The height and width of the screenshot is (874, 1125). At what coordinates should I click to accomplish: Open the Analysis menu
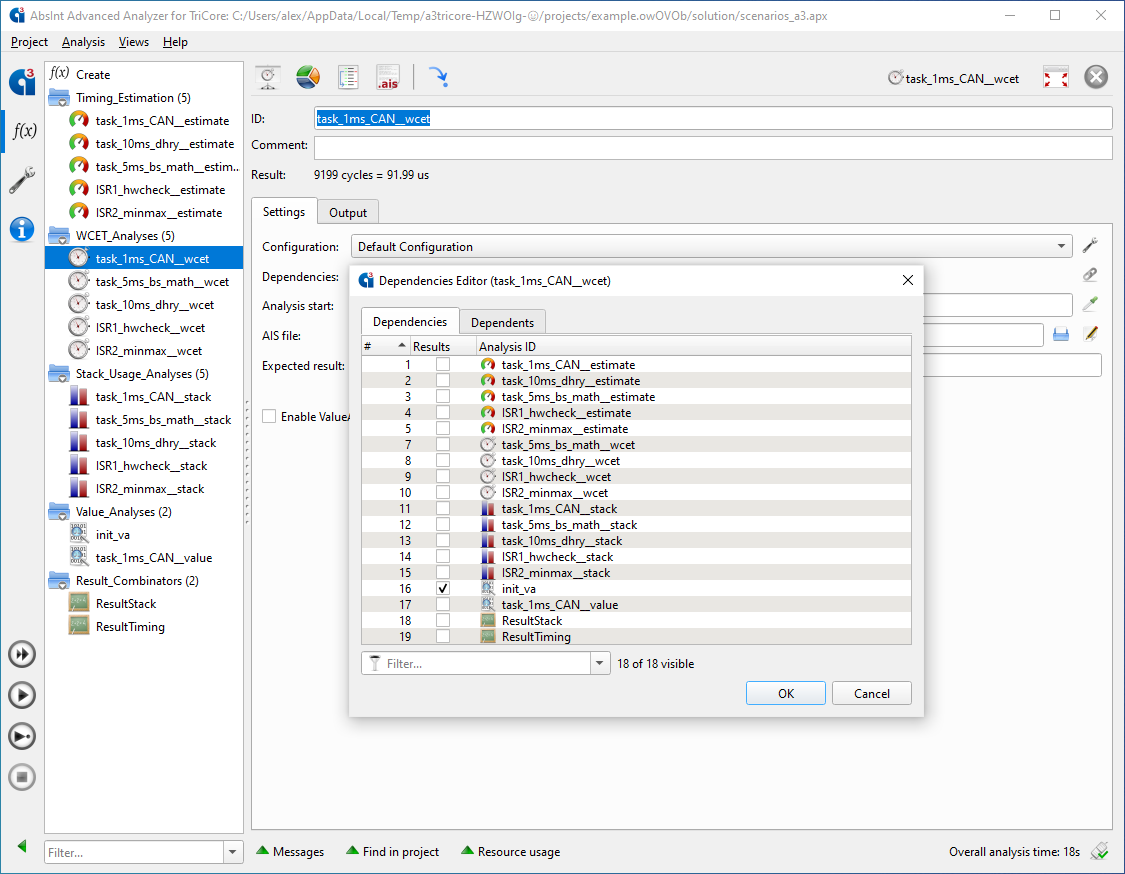83,42
